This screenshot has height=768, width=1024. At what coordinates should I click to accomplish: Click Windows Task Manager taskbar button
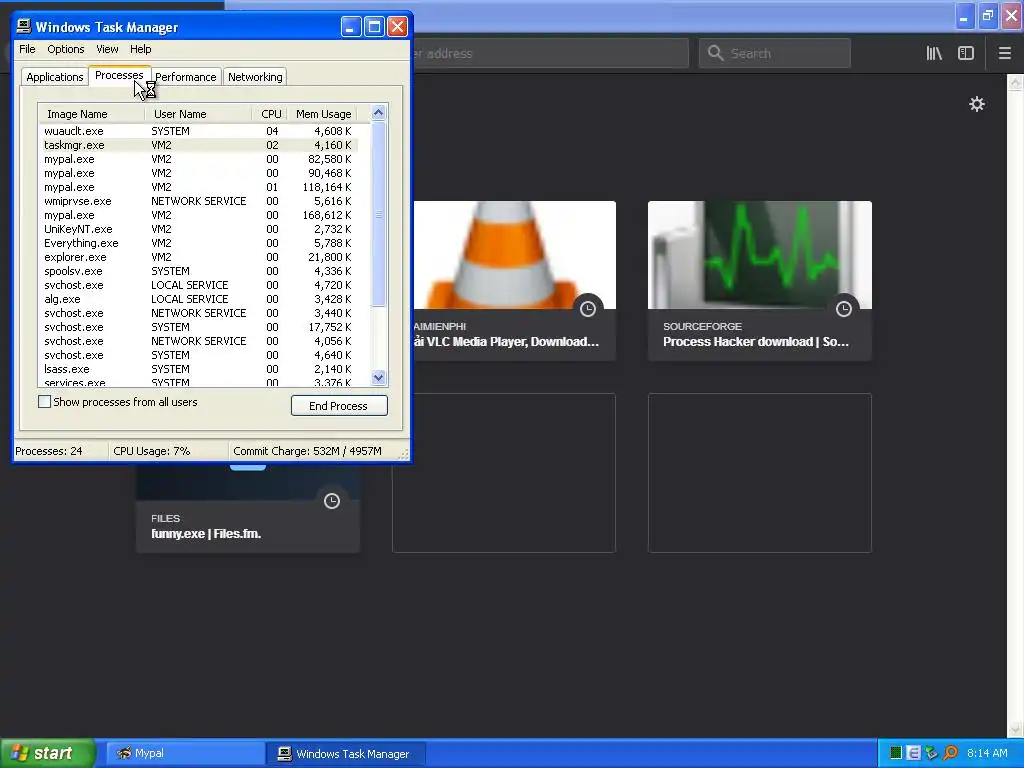(346, 754)
